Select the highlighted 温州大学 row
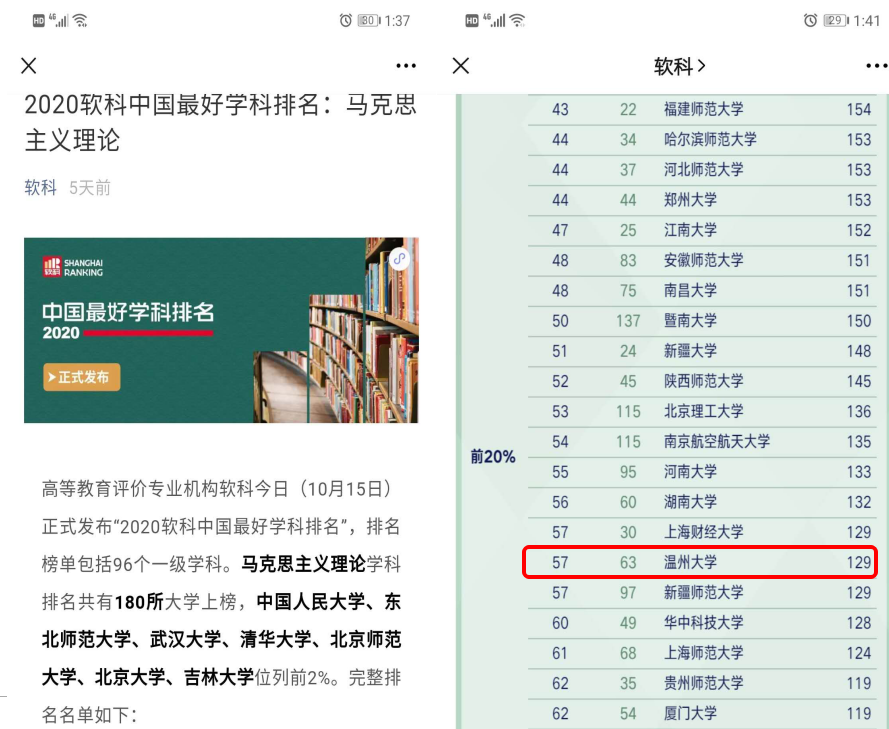 (700, 562)
